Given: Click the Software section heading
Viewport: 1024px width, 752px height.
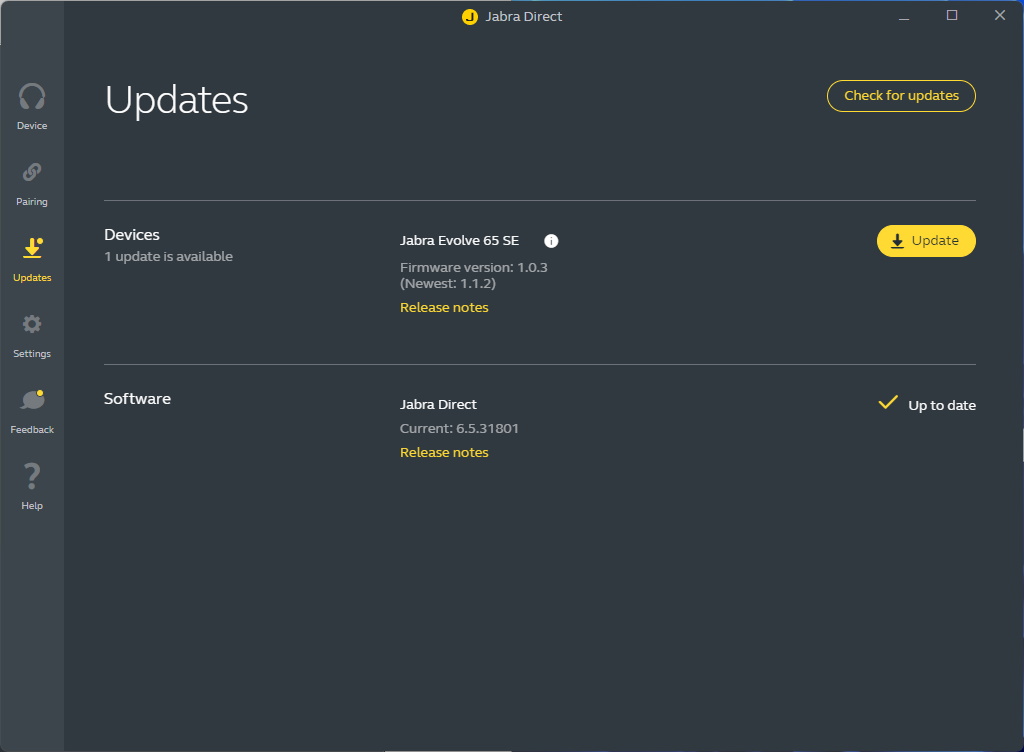Looking at the screenshot, I should pyautogui.click(x=137, y=399).
